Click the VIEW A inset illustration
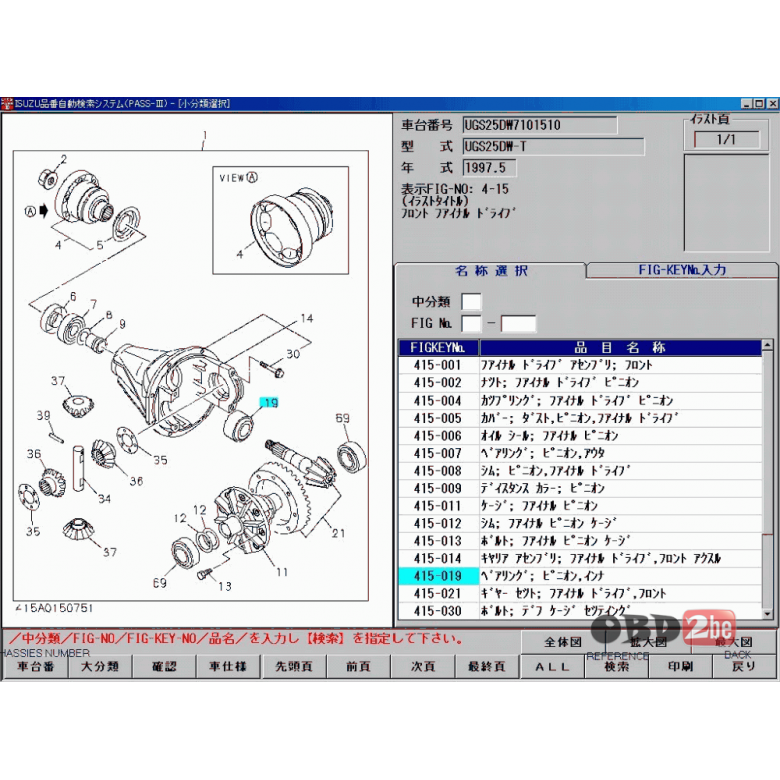 tap(281, 220)
